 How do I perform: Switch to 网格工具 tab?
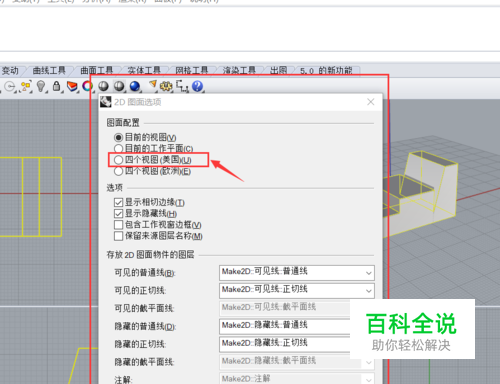point(192,71)
